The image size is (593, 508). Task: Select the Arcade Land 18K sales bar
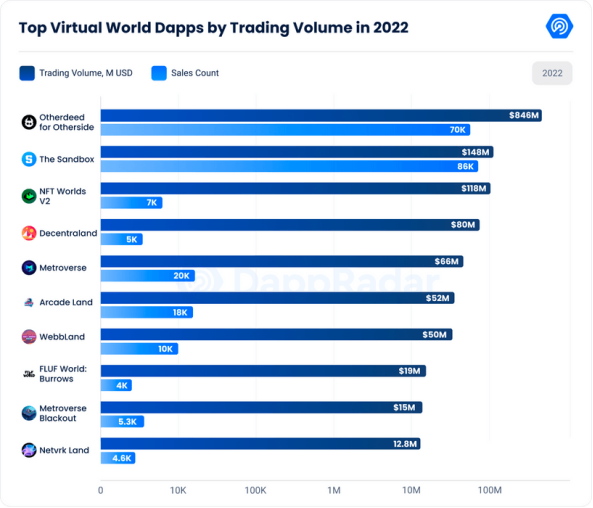[x=147, y=312]
